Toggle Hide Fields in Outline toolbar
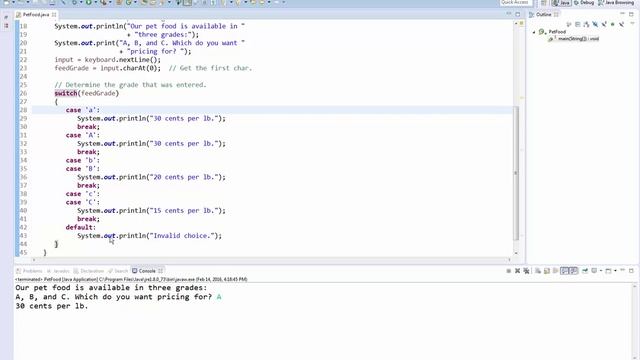The height and width of the screenshot is (360, 640). (x=595, y=24)
